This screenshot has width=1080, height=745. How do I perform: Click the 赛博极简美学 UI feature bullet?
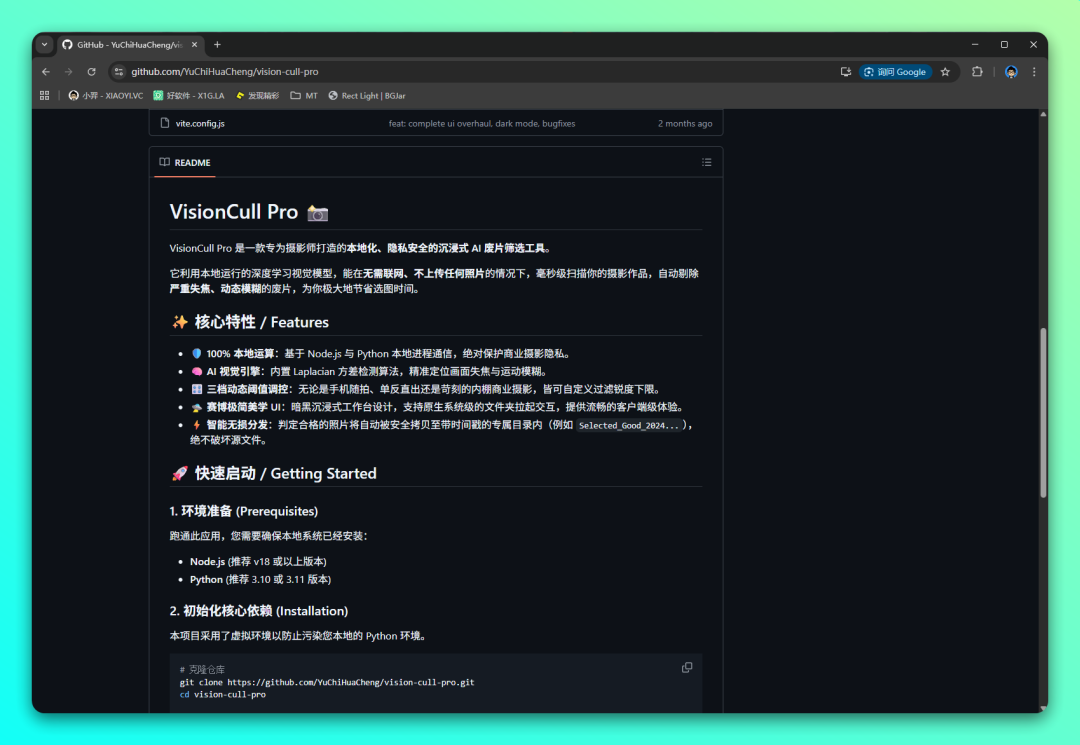(x=438, y=407)
